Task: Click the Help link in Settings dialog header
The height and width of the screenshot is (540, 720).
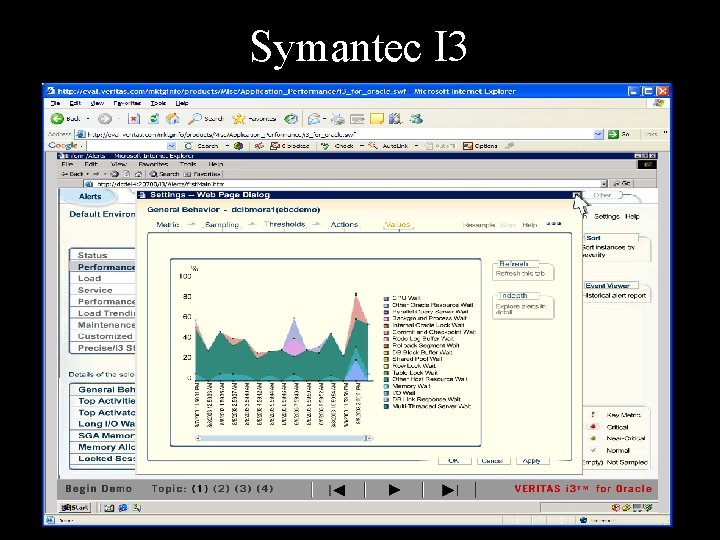Action: (x=529, y=225)
